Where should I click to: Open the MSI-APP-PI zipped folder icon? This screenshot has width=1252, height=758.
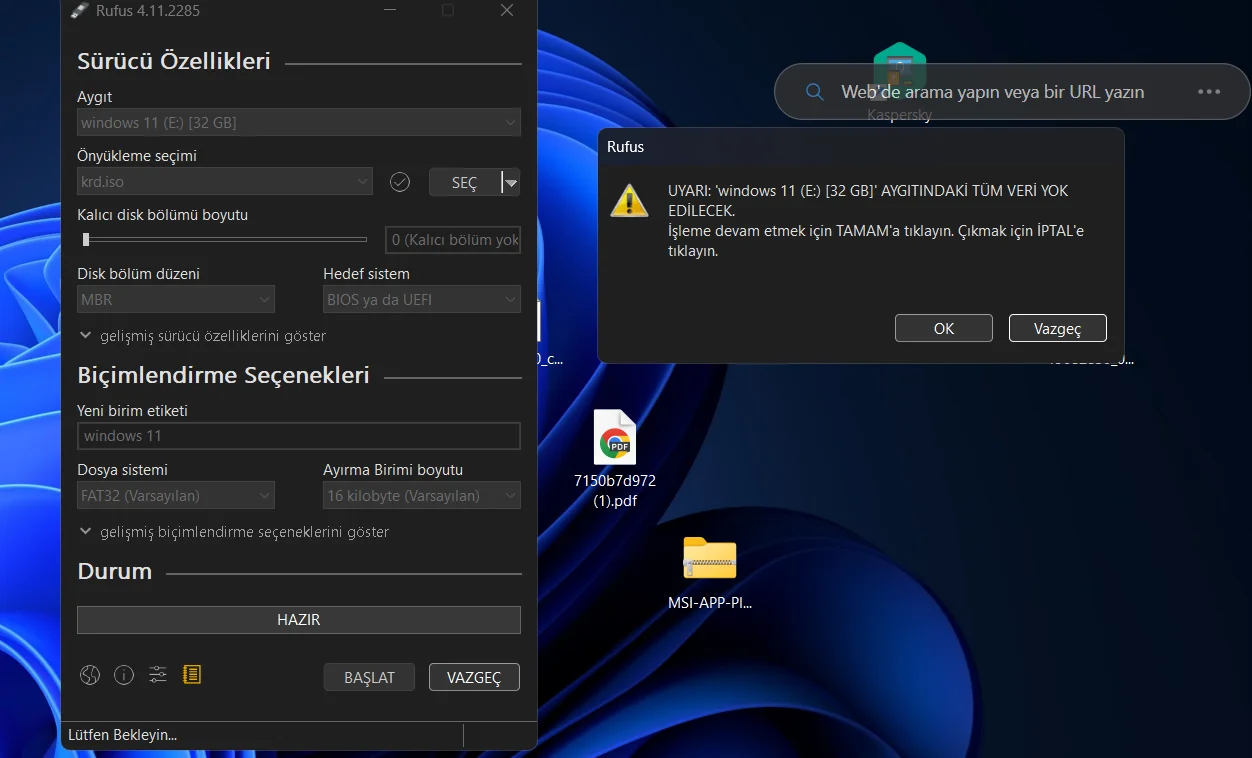coord(710,573)
